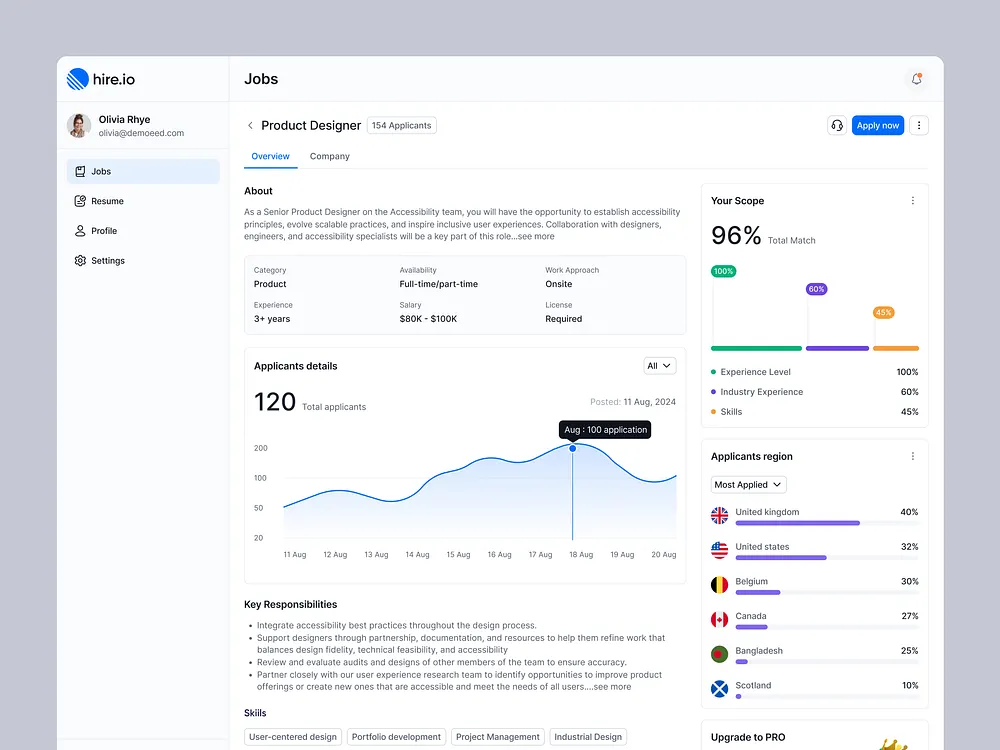Open the notification bell at the top right
Screen dimensions: 1000x750
[916, 78]
